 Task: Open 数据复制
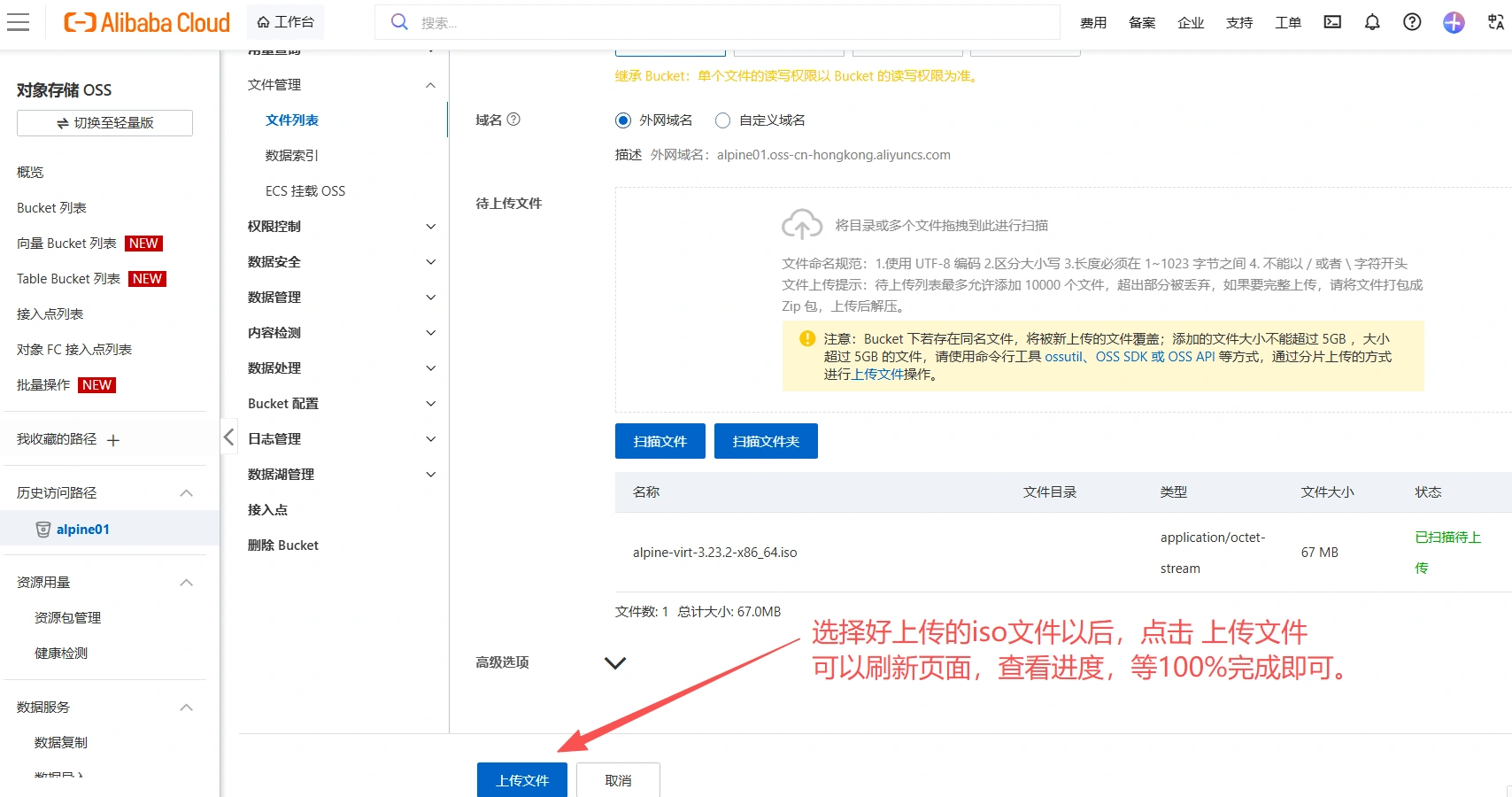(61, 743)
